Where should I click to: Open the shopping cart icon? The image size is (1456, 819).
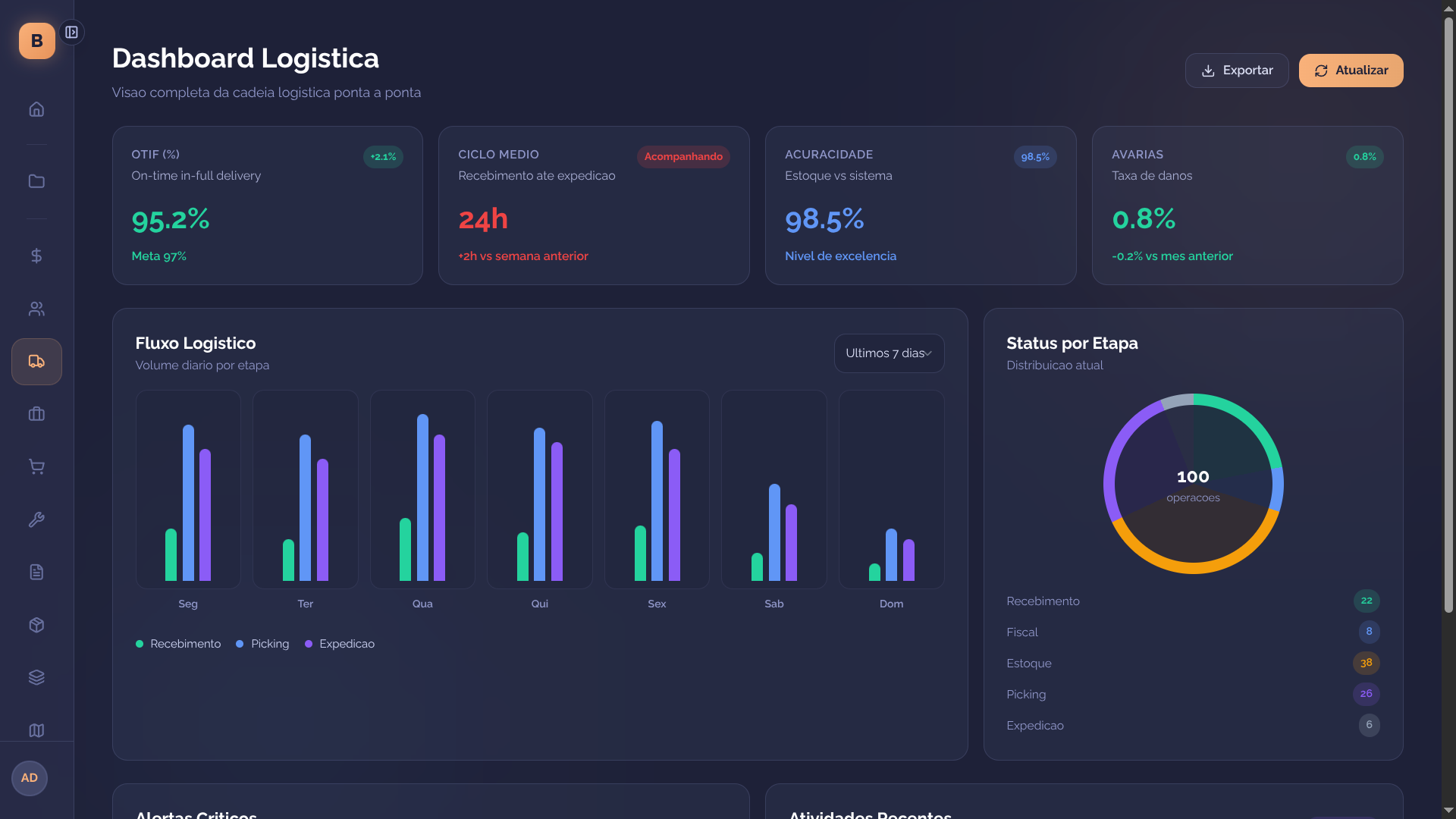point(36,467)
